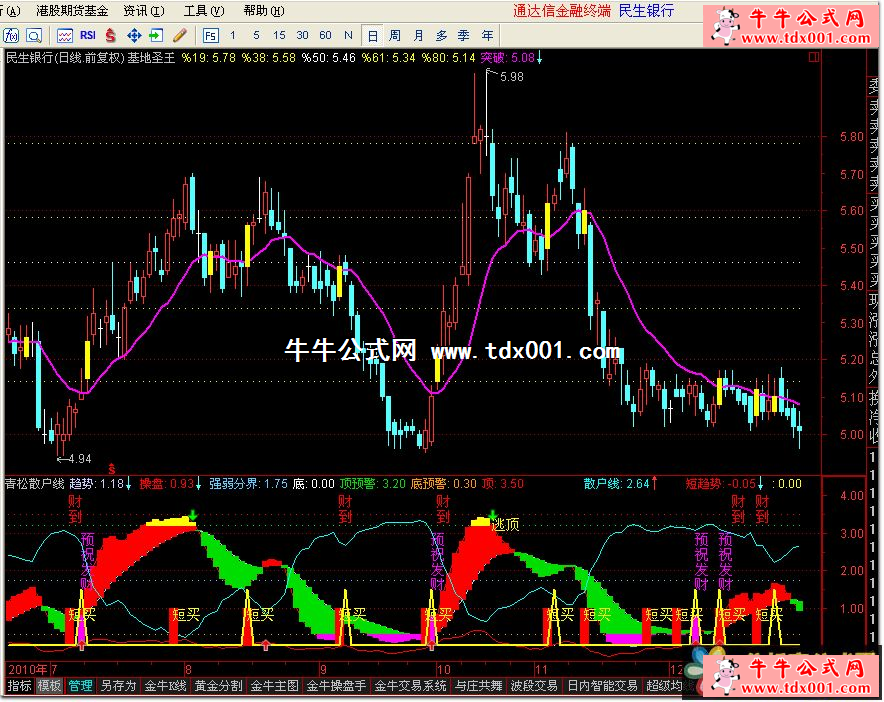This screenshot has width=884, height=702.
Task: Click the red S marker below the chart
Action: click(112, 469)
